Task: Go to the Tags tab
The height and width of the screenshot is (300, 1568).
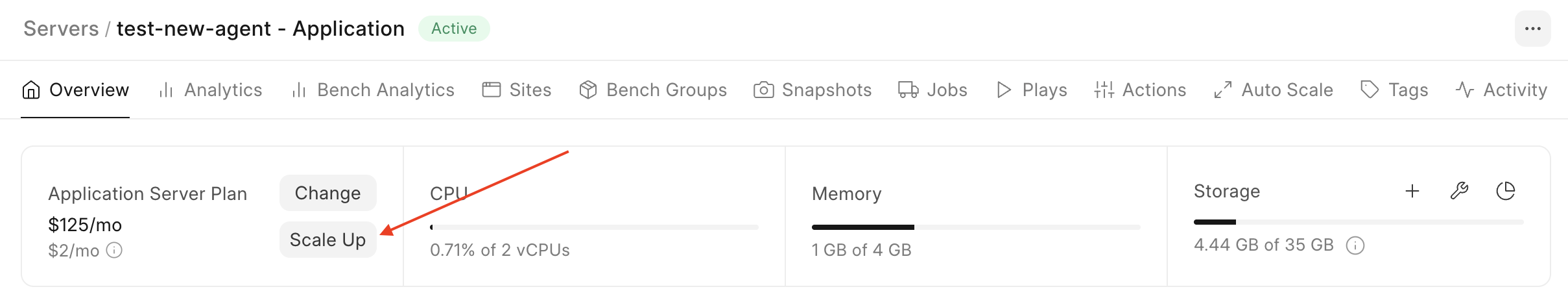Action: tap(1394, 90)
